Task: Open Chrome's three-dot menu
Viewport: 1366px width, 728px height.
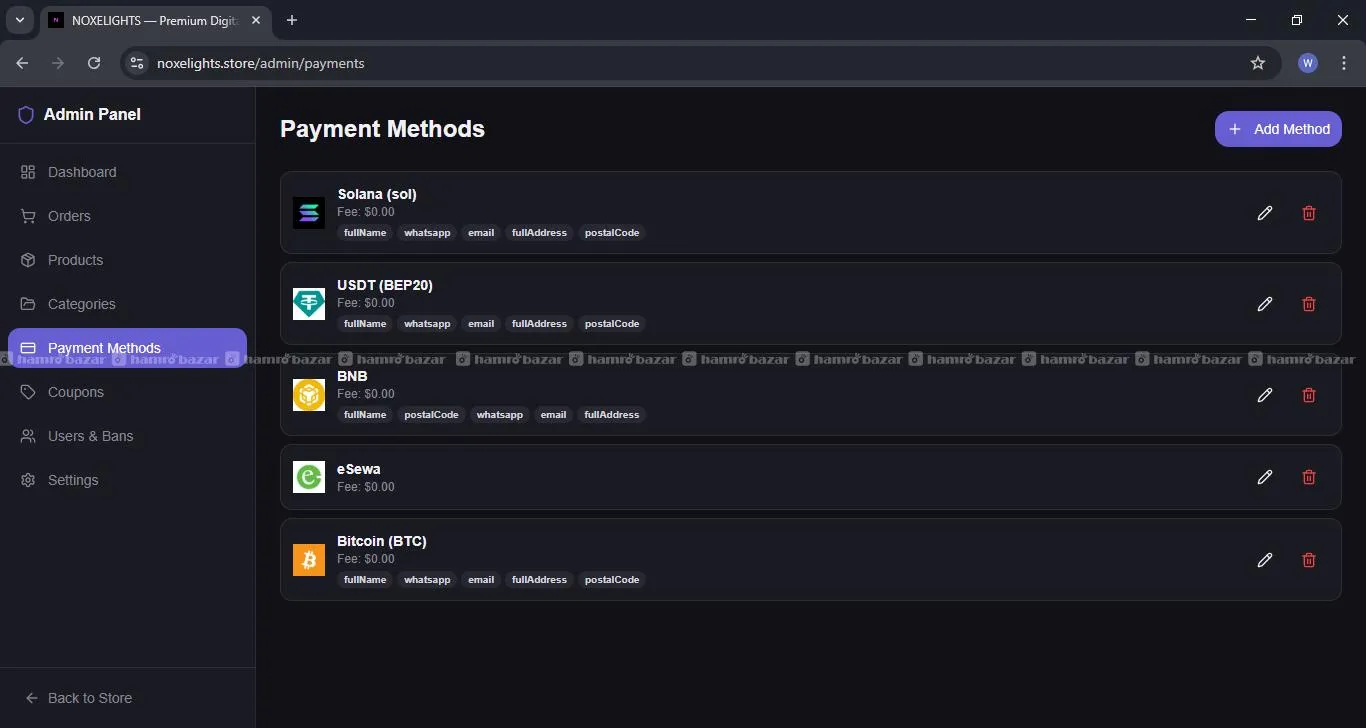Action: 1344,63
